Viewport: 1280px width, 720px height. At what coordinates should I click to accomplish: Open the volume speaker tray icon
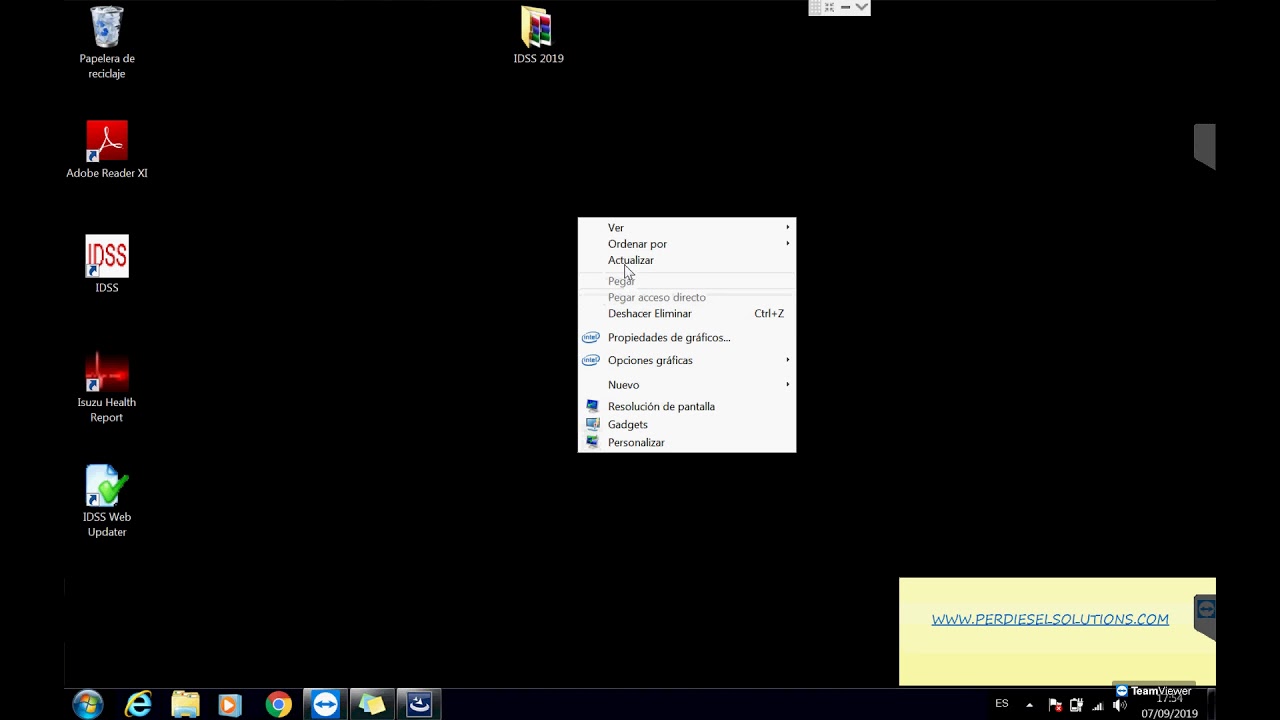coord(1120,705)
